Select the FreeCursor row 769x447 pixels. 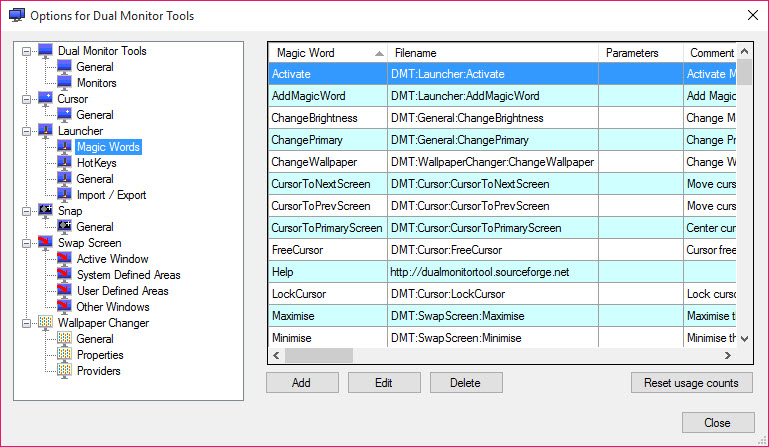point(502,250)
